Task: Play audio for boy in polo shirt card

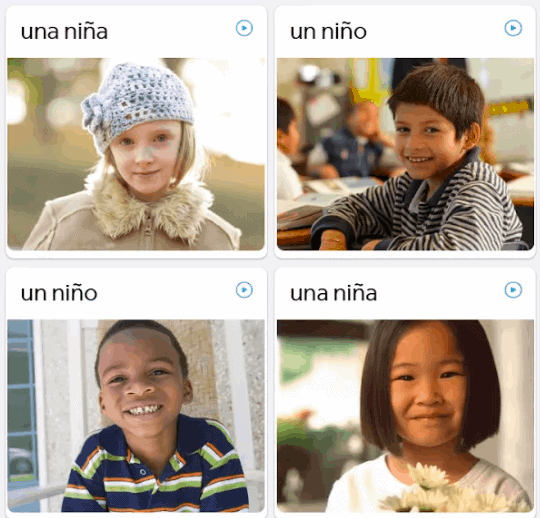Action: coord(244,290)
